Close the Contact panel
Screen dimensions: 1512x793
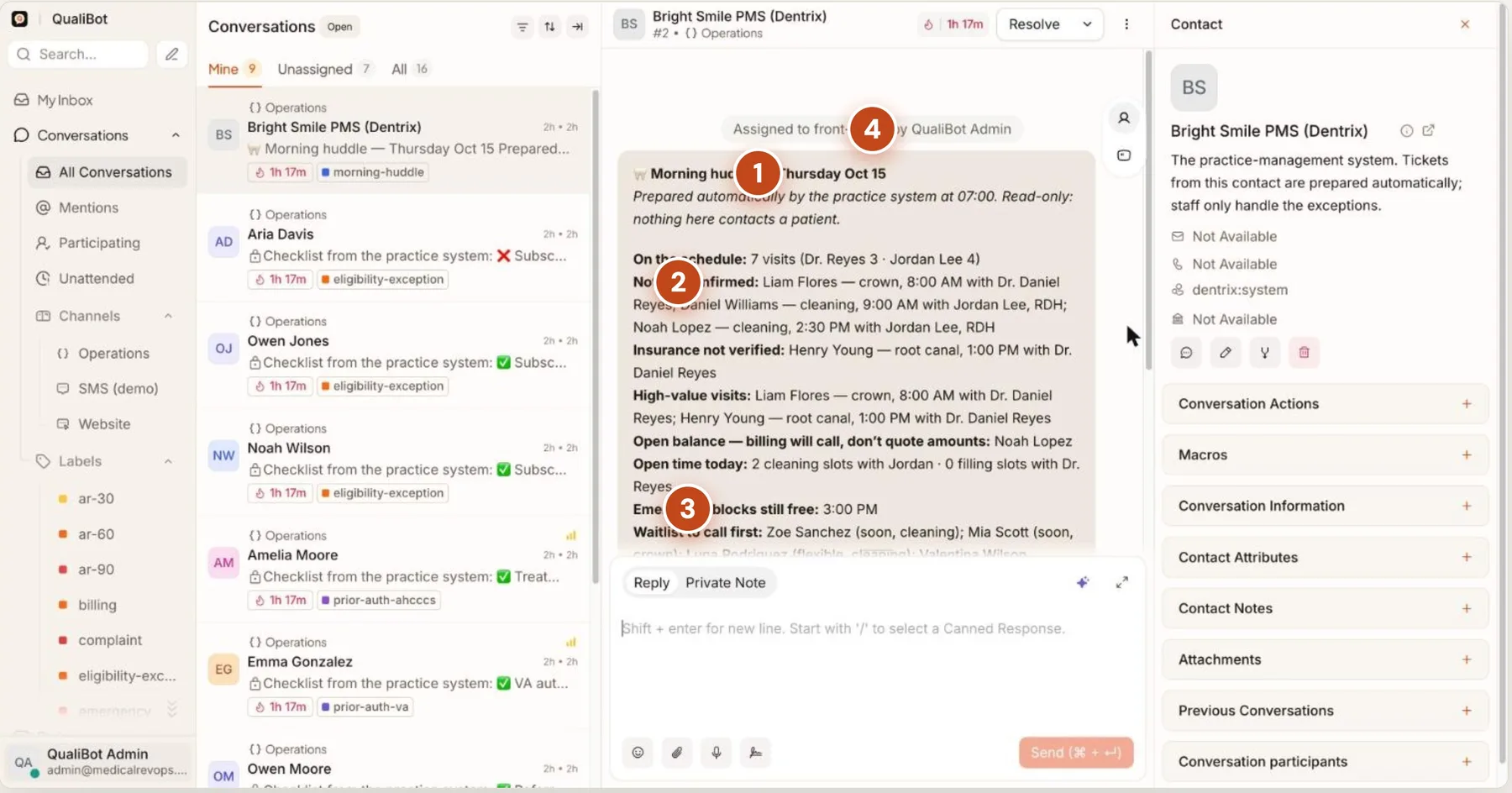[1465, 24]
